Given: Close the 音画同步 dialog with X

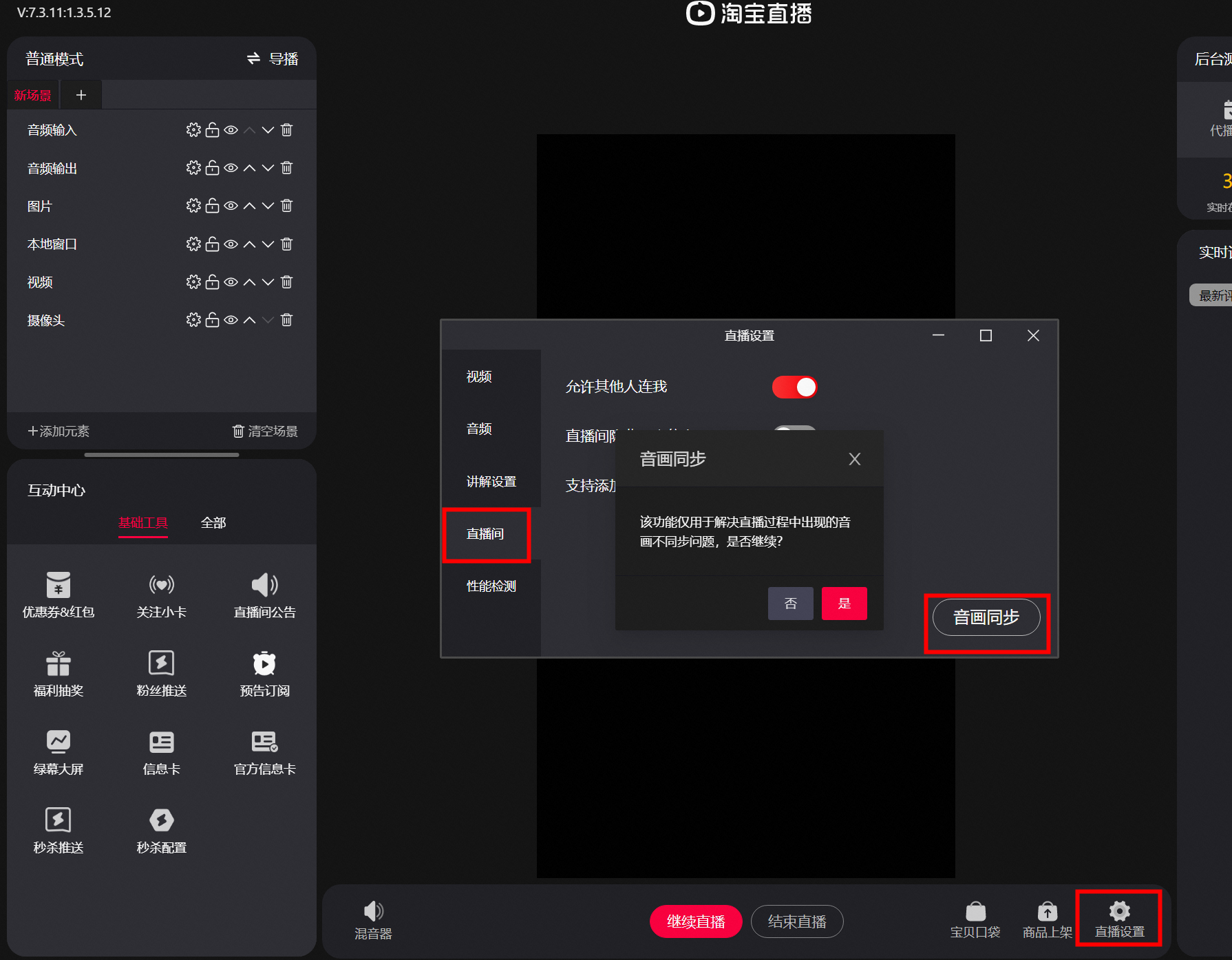Looking at the screenshot, I should point(855,459).
